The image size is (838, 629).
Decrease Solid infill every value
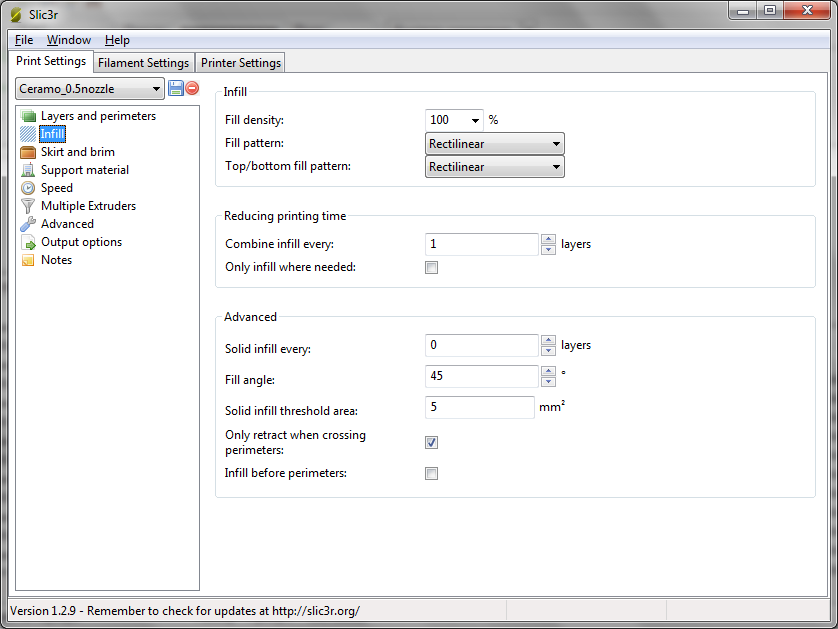click(x=548, y=351)
